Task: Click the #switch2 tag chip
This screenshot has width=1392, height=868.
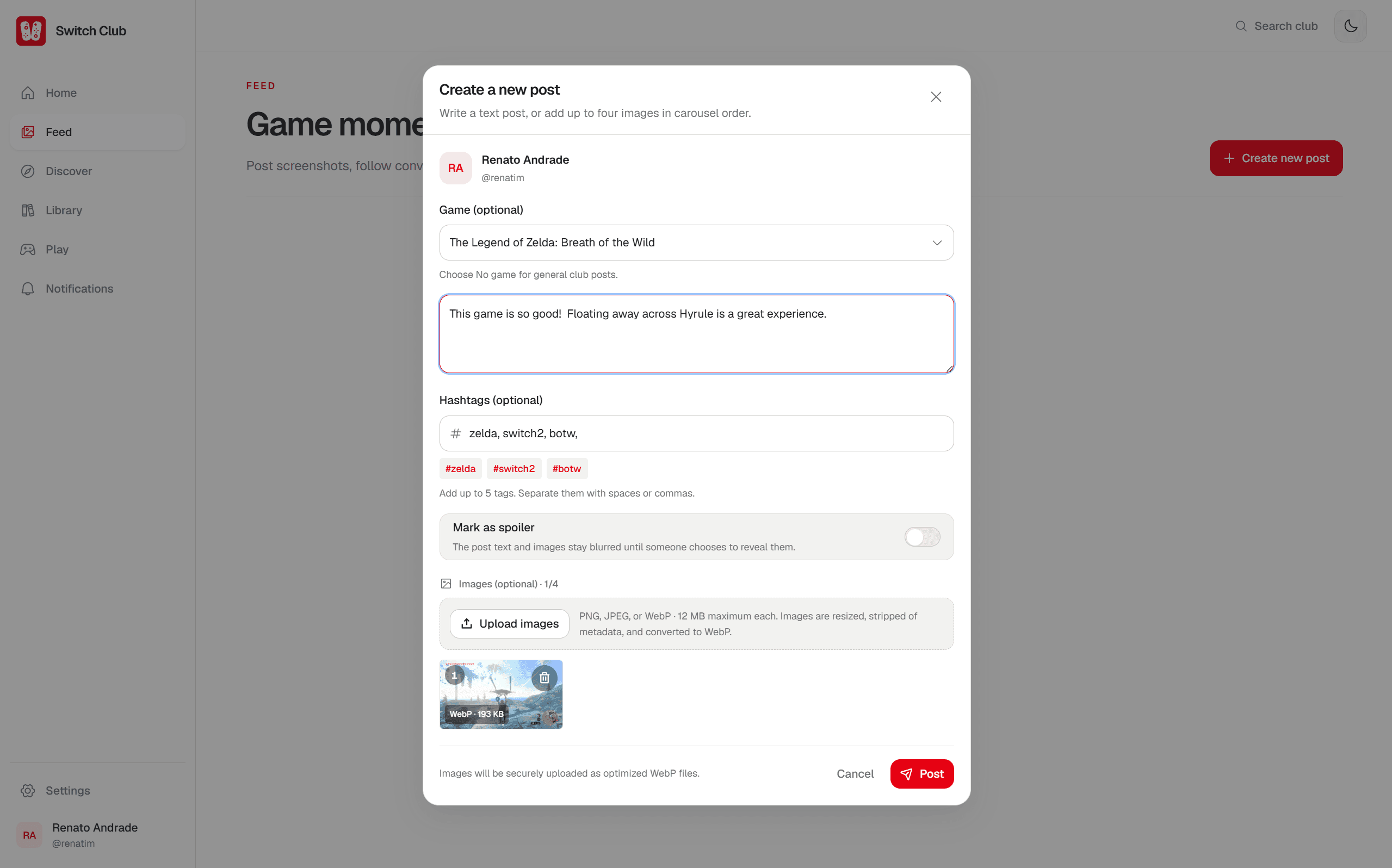Action: tap(514, 468)
